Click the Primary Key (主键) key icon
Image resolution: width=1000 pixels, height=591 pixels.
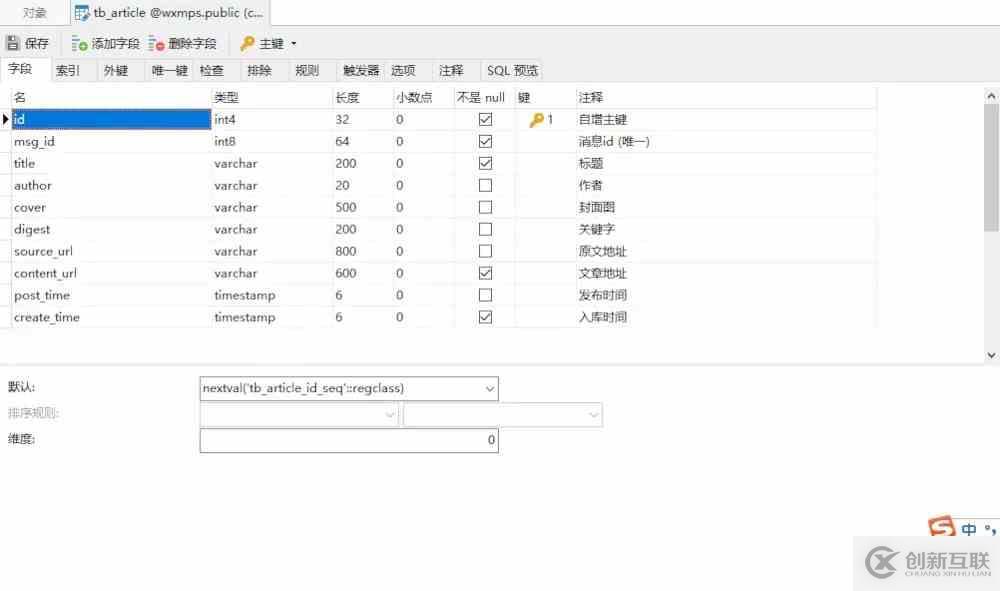(247, 43)
